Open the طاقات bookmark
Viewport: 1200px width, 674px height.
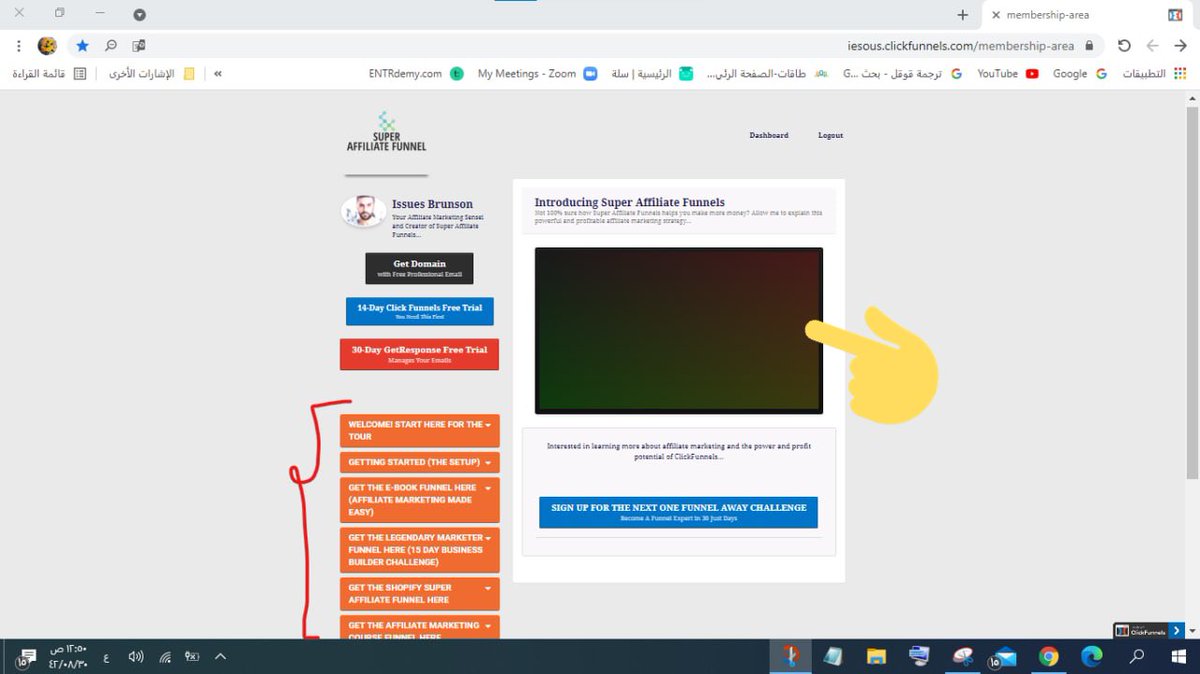[767, 74]
